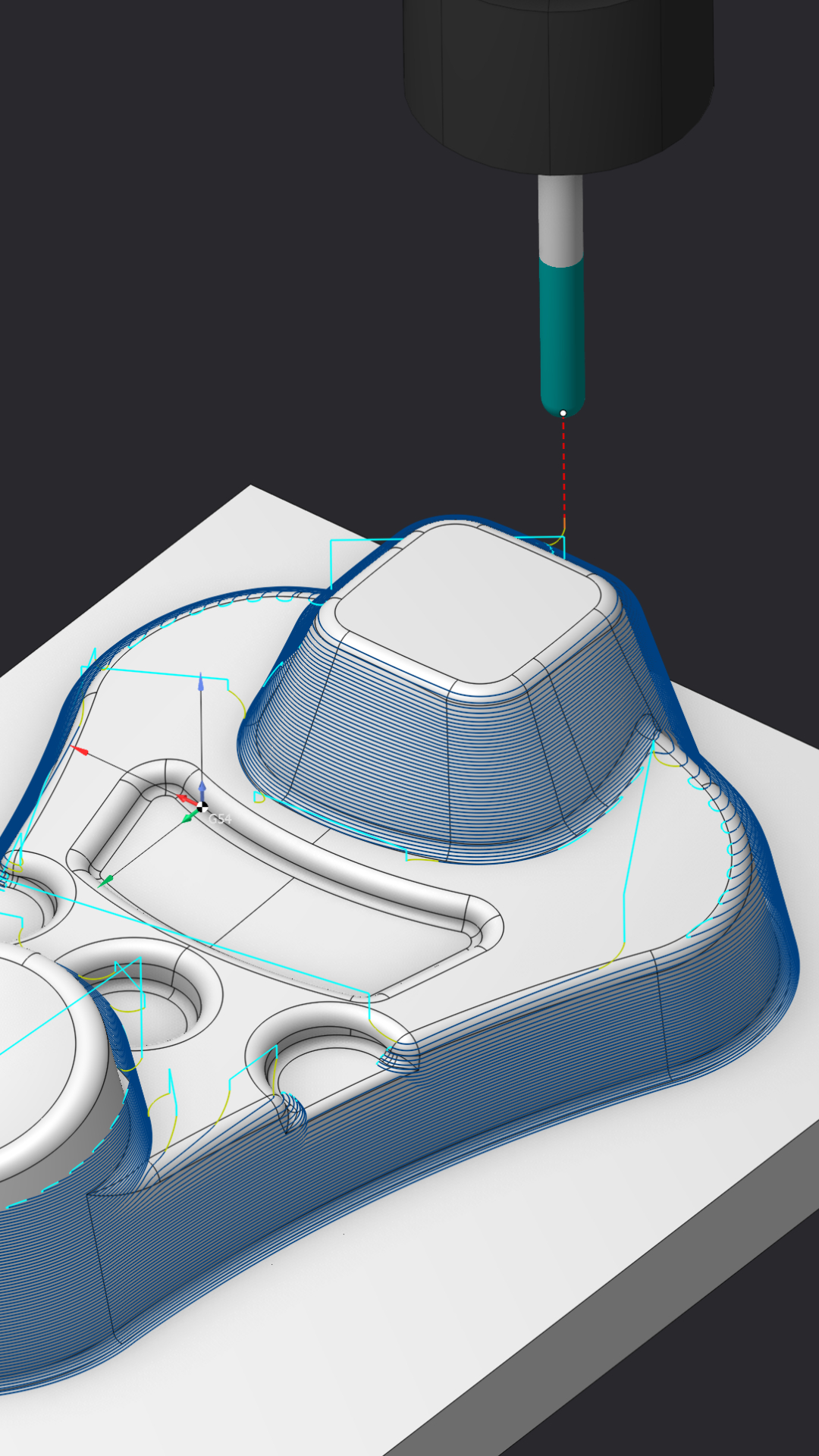This screenshot has height=1456, width=819.
Task: Click the G54 text label
Action: [220, 819]
